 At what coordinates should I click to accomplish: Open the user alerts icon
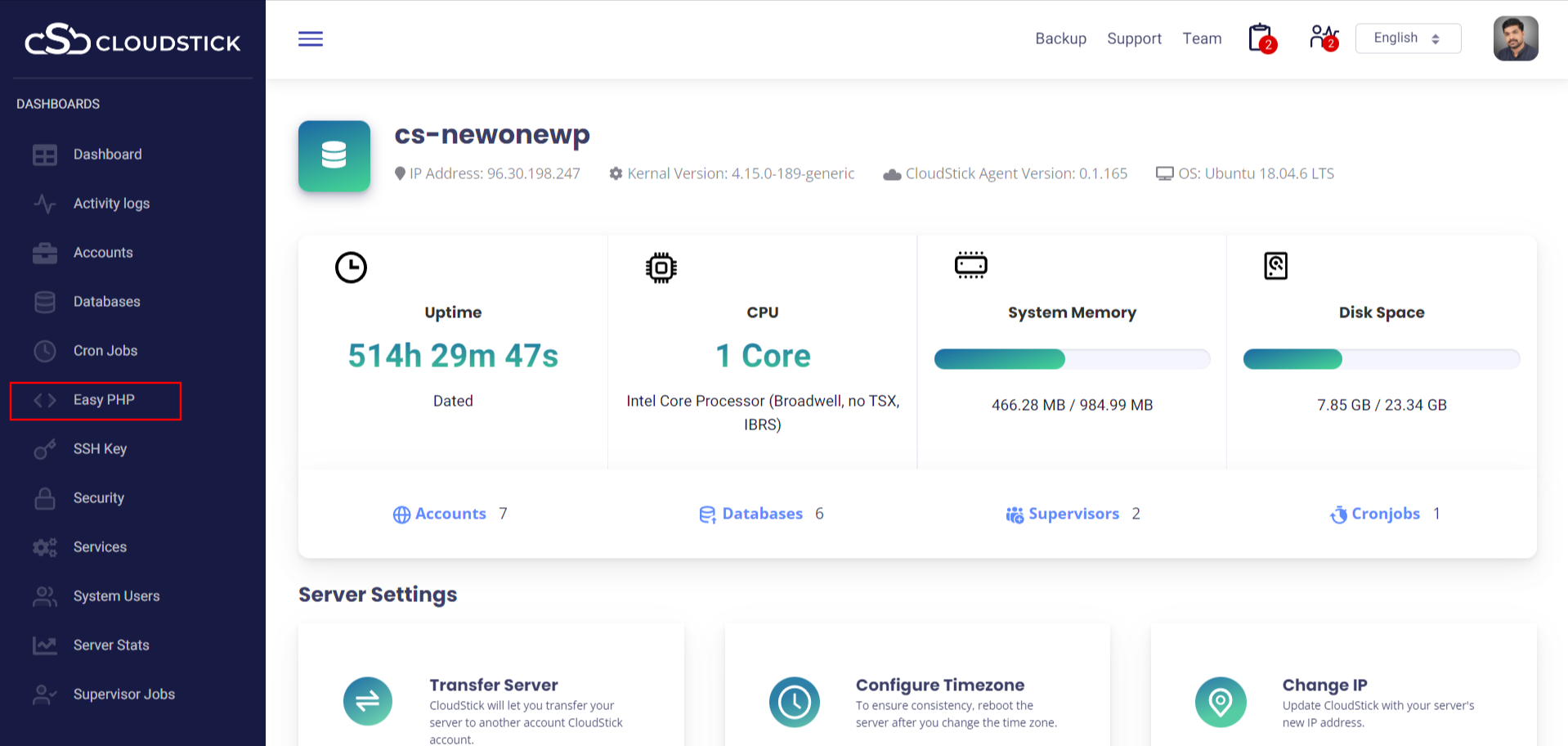coord(1323,38)
